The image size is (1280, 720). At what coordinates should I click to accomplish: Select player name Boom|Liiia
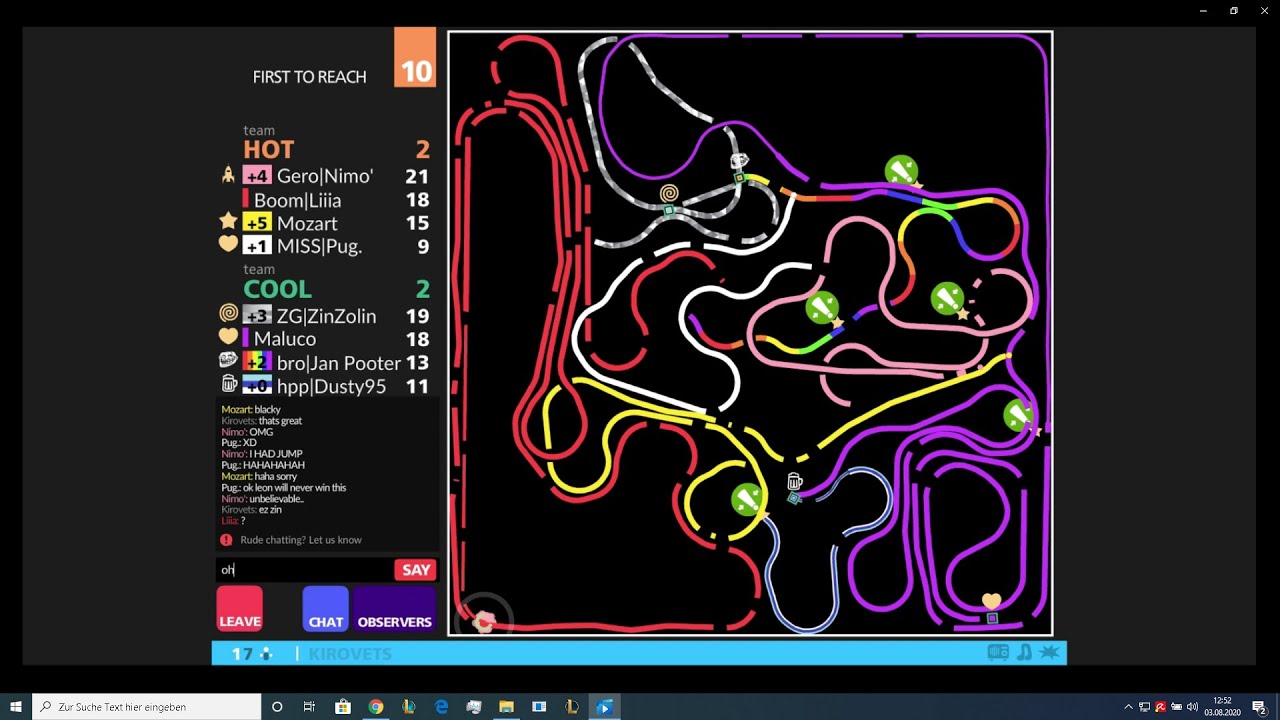point(297,200)
